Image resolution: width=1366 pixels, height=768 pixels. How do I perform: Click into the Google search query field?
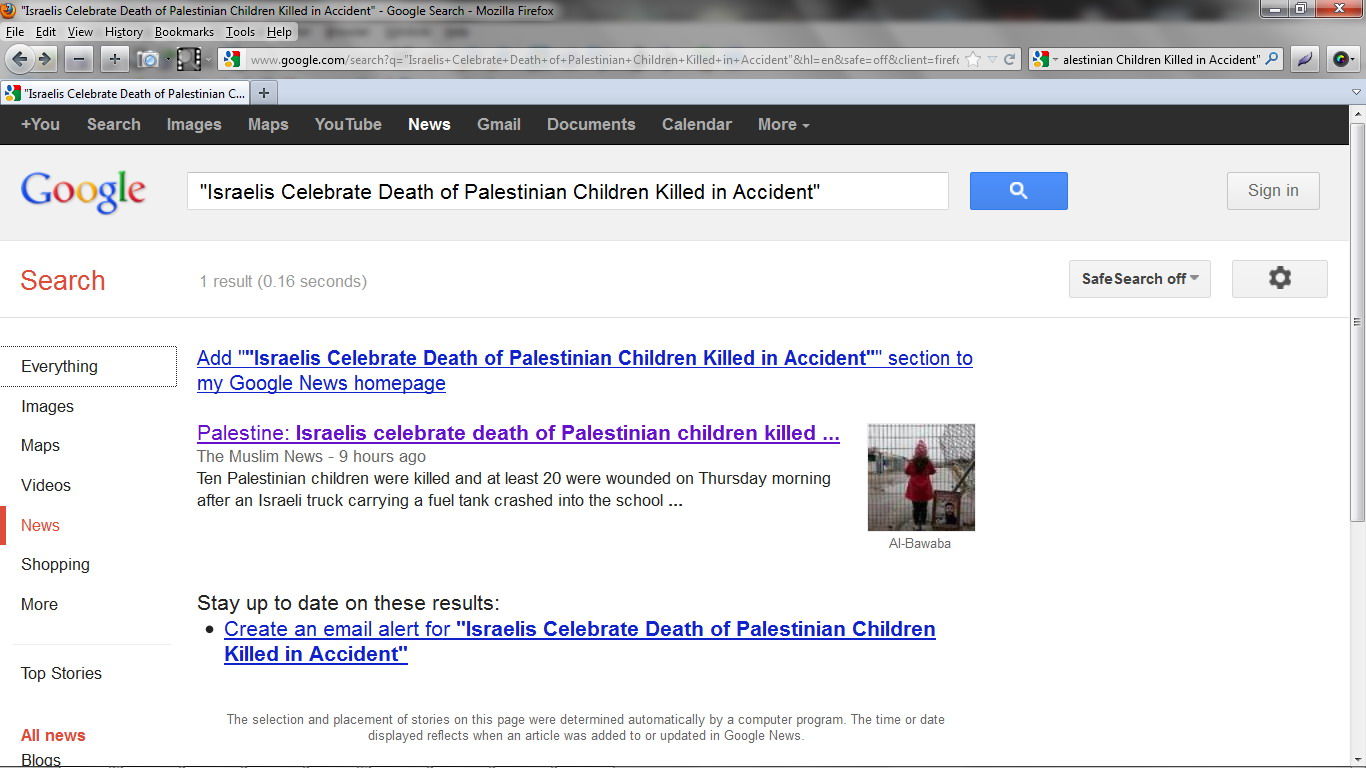click(568, 191)
